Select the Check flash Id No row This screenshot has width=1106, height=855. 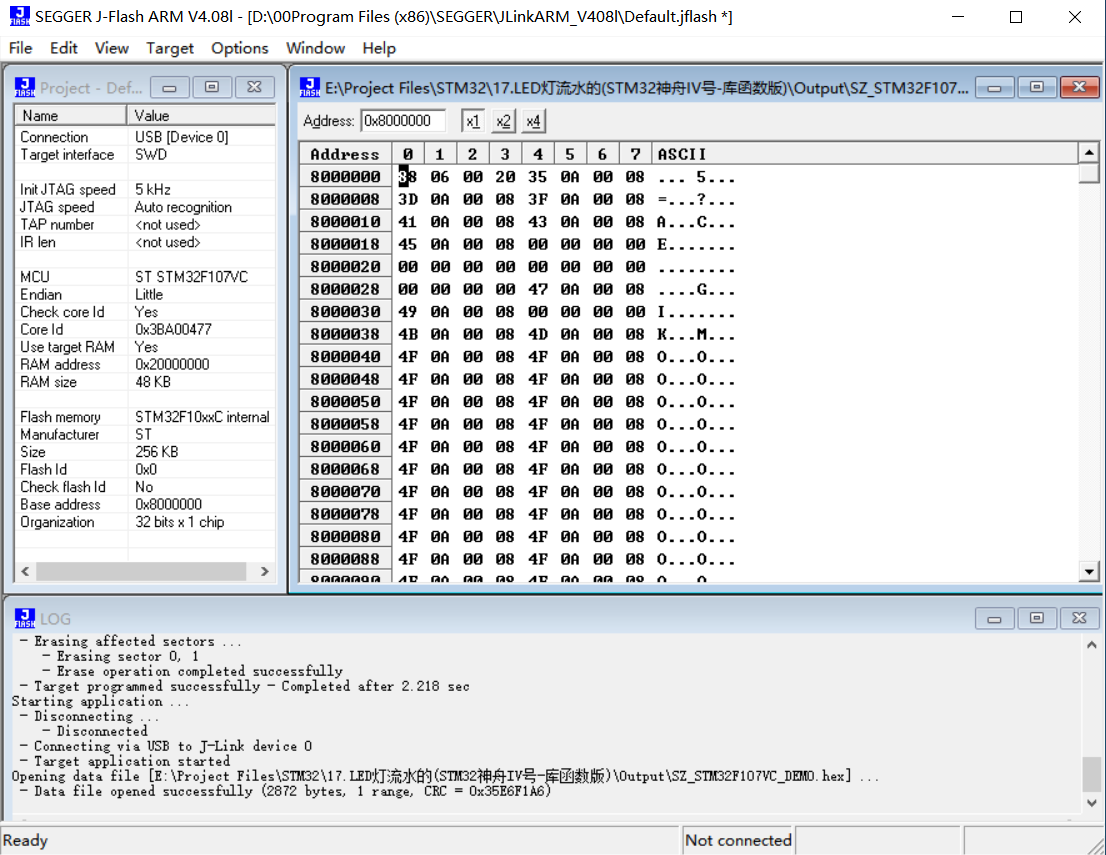145,487
